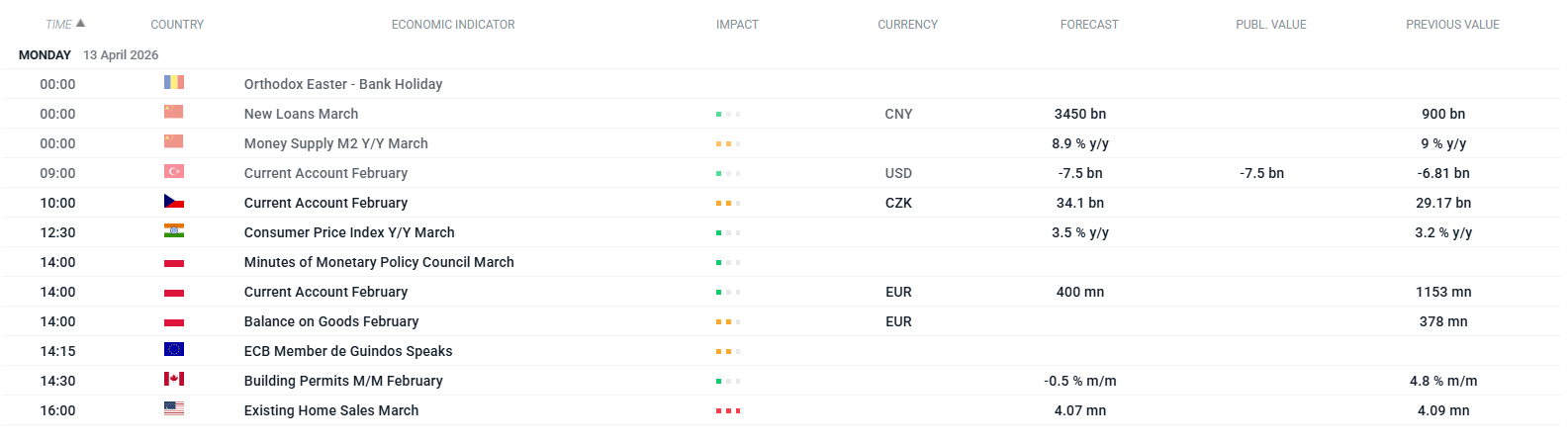The width and height of the screenshot is (1568, 444).
Task: Click the India flag icon
Action: (x=174, y=231)
